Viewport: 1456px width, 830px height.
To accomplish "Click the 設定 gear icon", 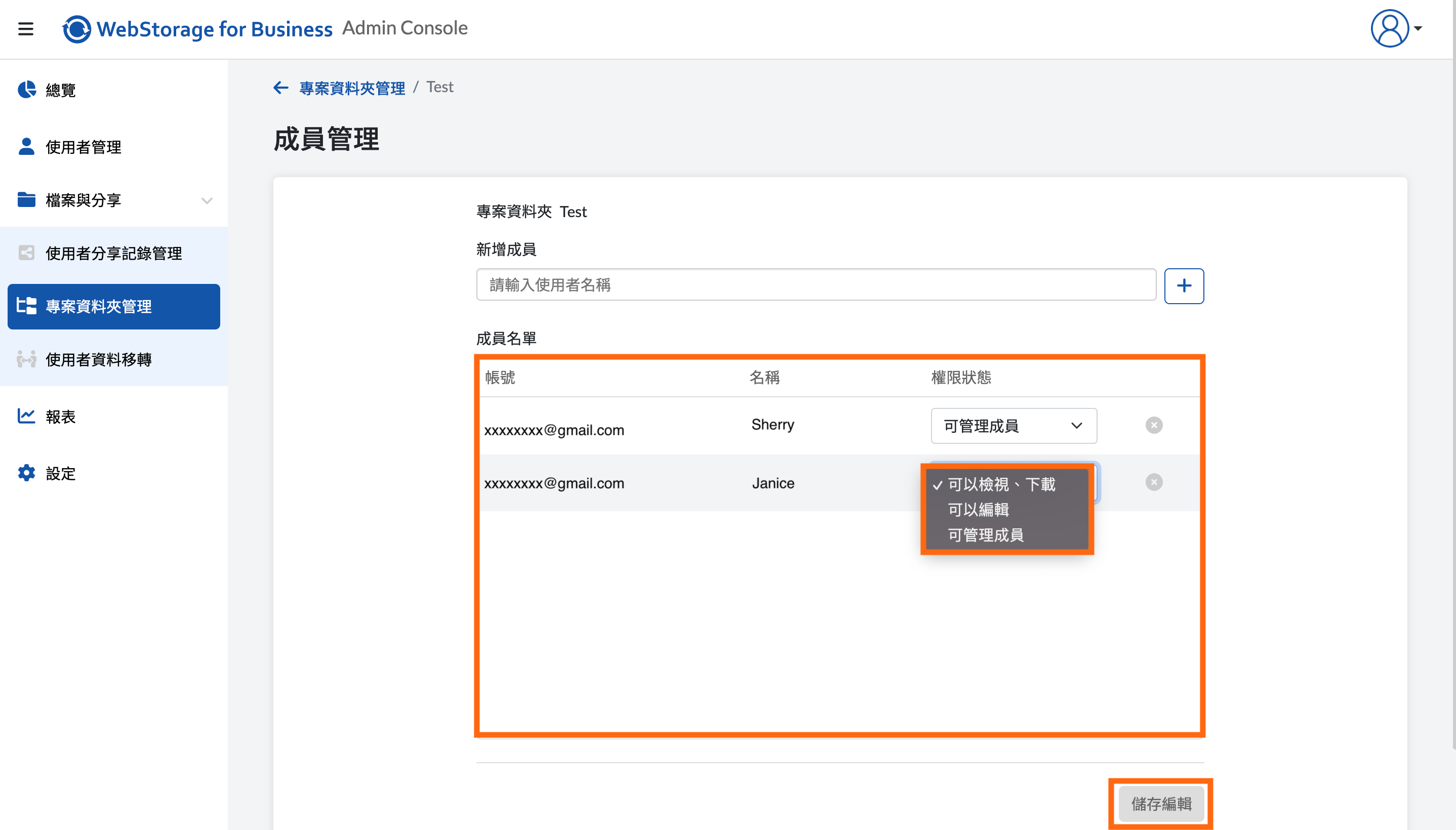I will (x=26, y=473).
